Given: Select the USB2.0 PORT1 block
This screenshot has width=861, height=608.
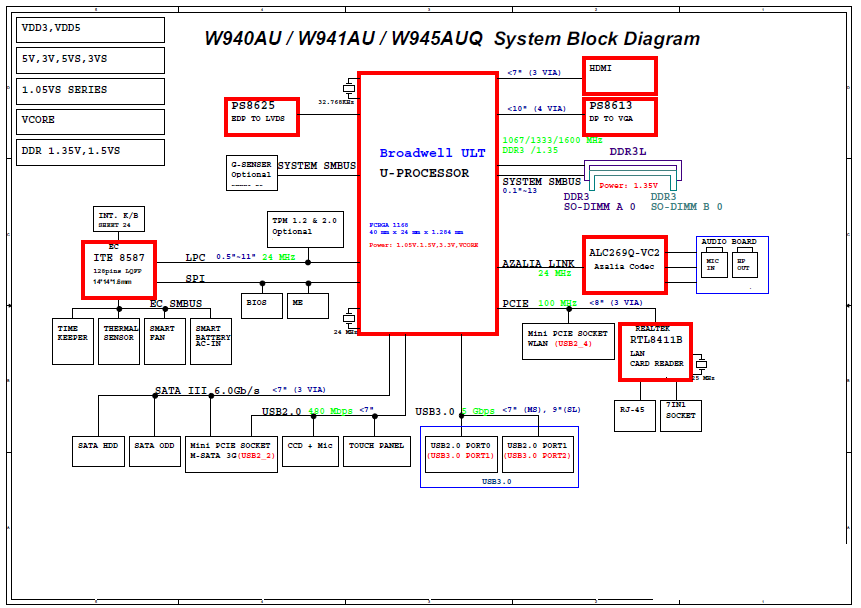Looking at the screenshot, I should [x=538, y=454].
